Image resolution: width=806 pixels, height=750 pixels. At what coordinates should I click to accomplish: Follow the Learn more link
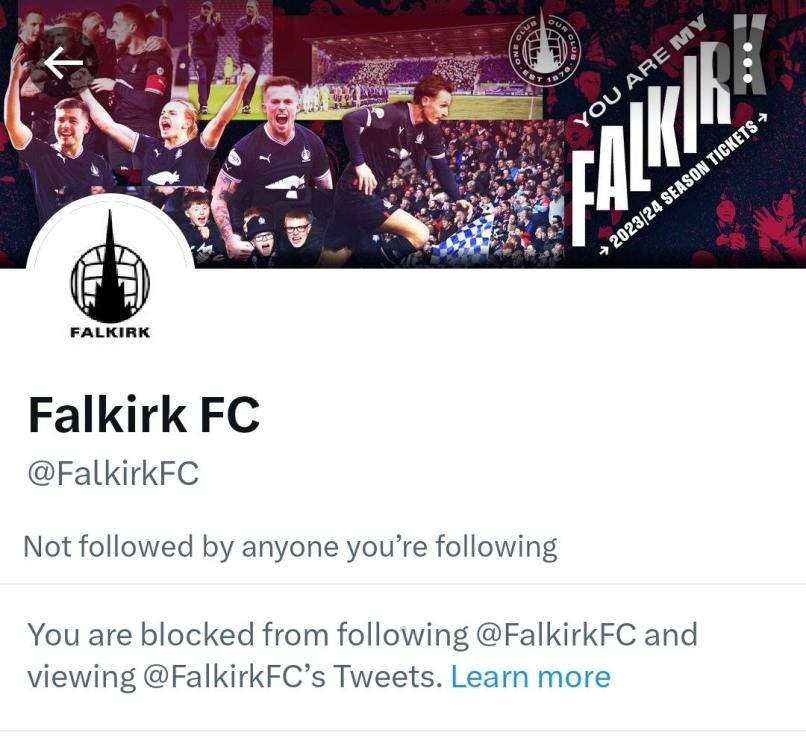[530, 676]
